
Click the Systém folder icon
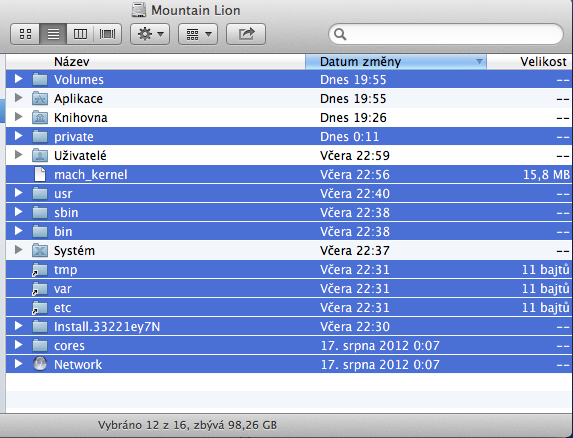(x=40, y=250)
